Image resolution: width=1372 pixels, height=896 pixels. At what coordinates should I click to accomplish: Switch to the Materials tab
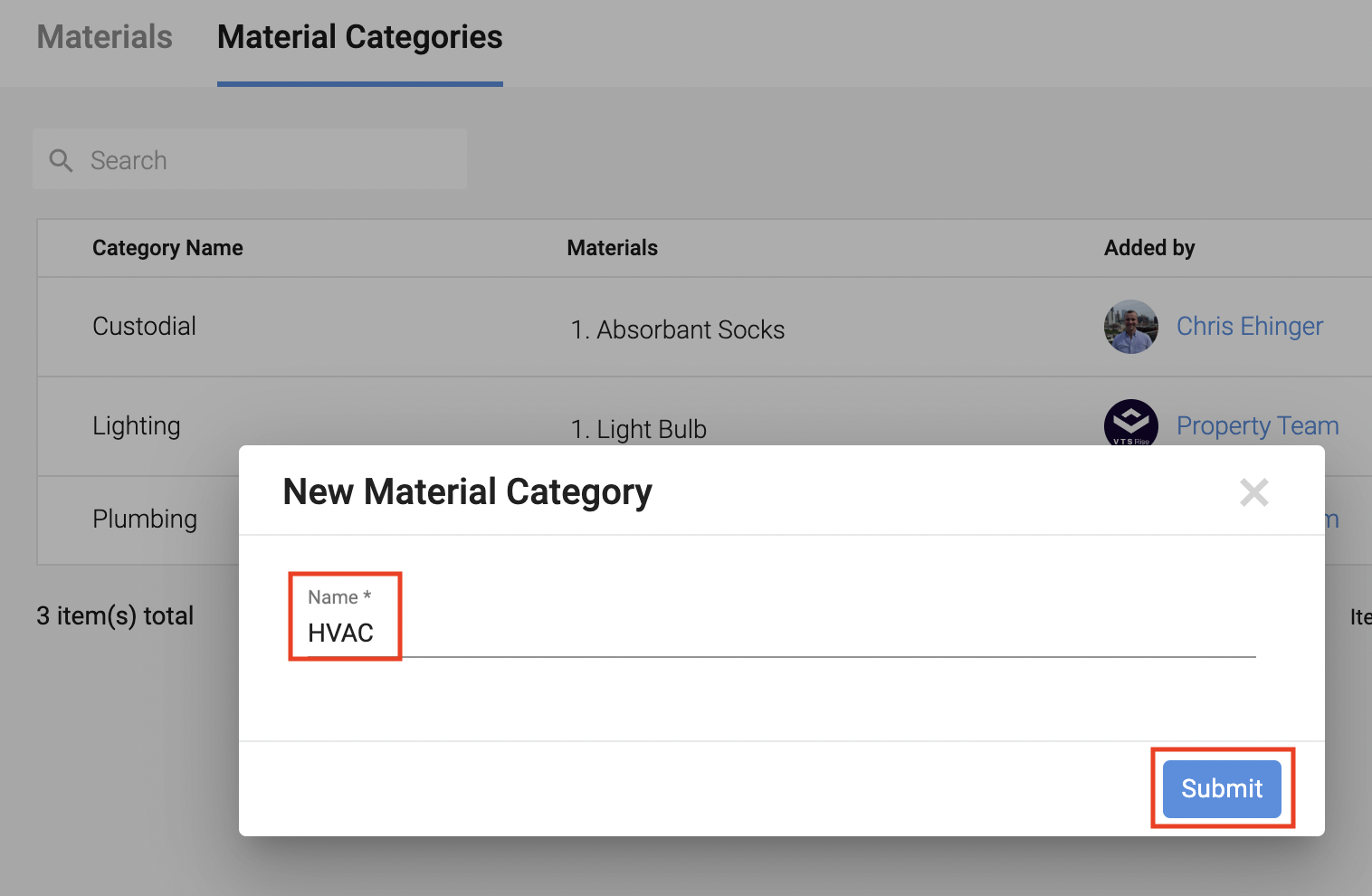(x=104, y=38)
